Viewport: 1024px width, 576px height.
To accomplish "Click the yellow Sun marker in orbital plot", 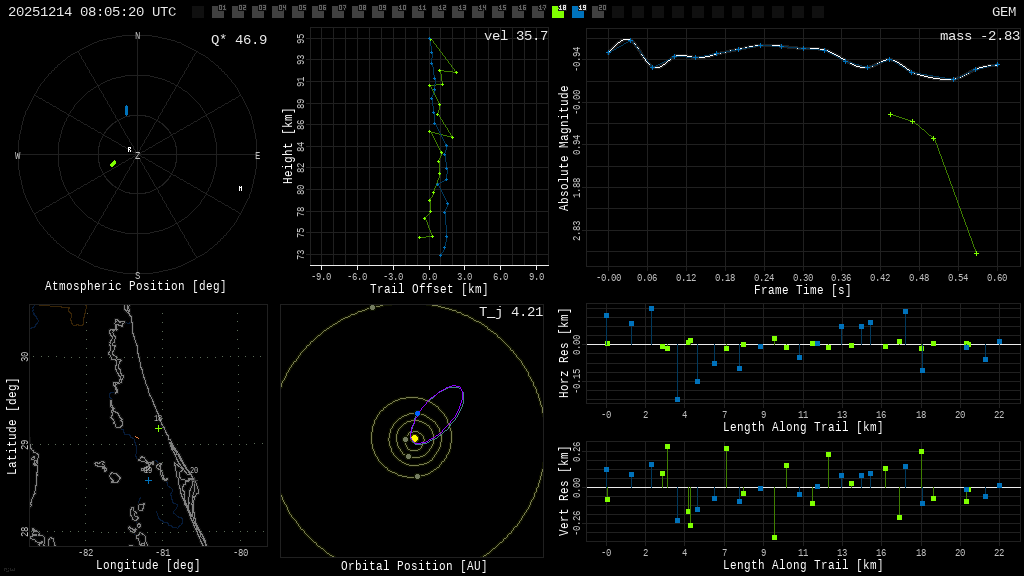I will [x=415, y=438].
